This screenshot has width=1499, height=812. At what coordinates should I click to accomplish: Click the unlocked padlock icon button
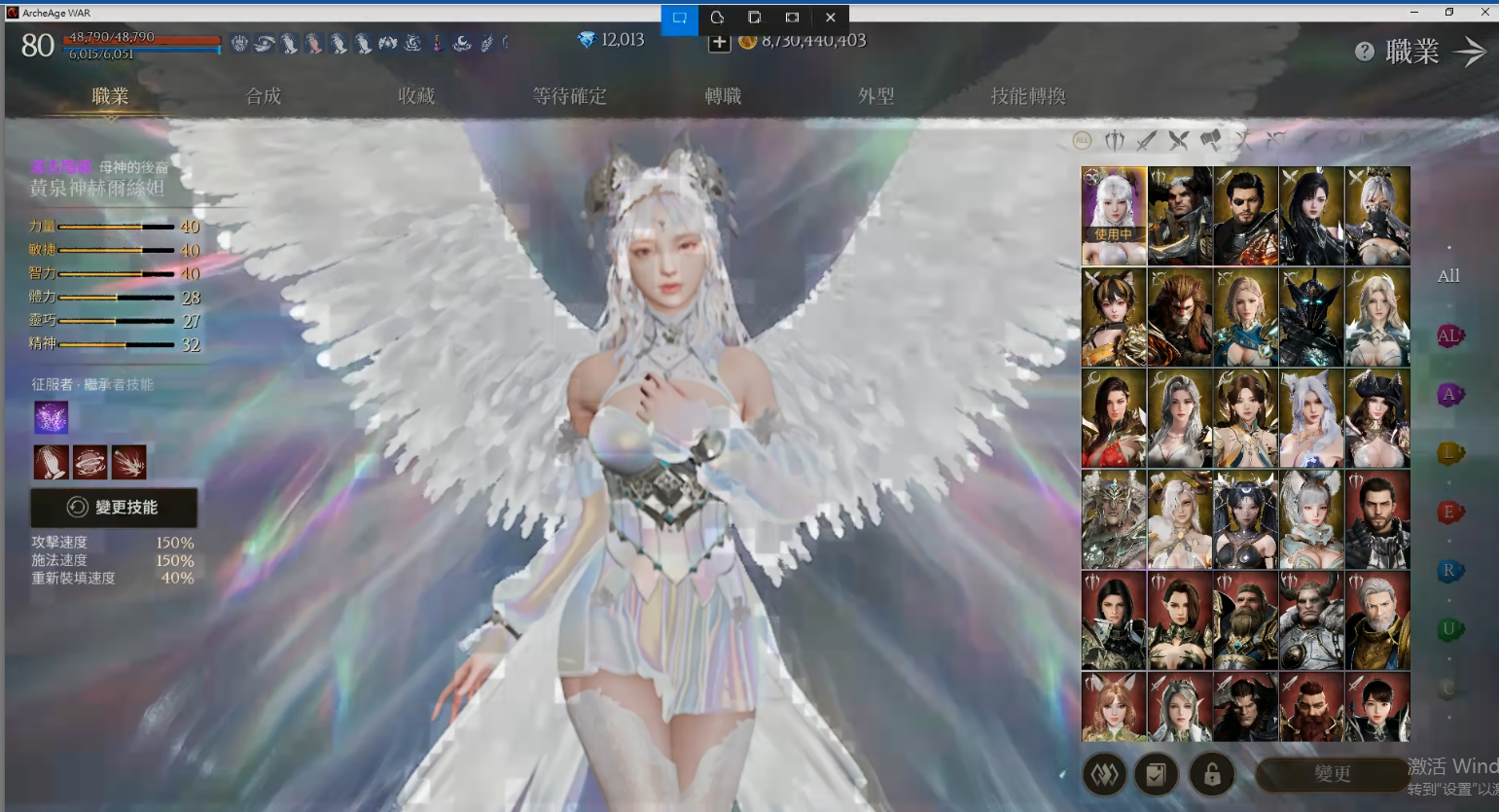tap(1212, 774)
